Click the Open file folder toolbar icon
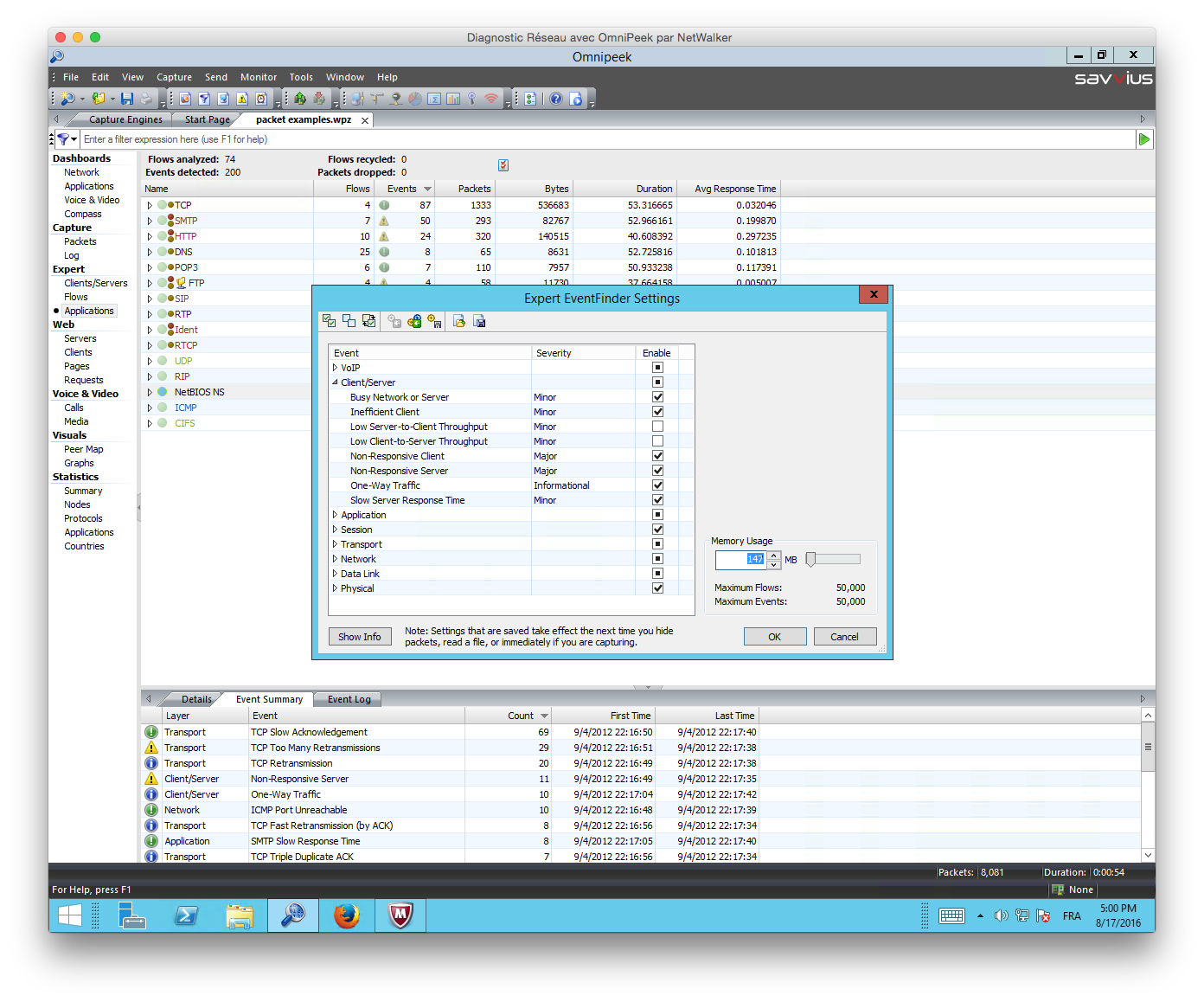This screenshot has height=1002, width=1204. pos(99,99)
